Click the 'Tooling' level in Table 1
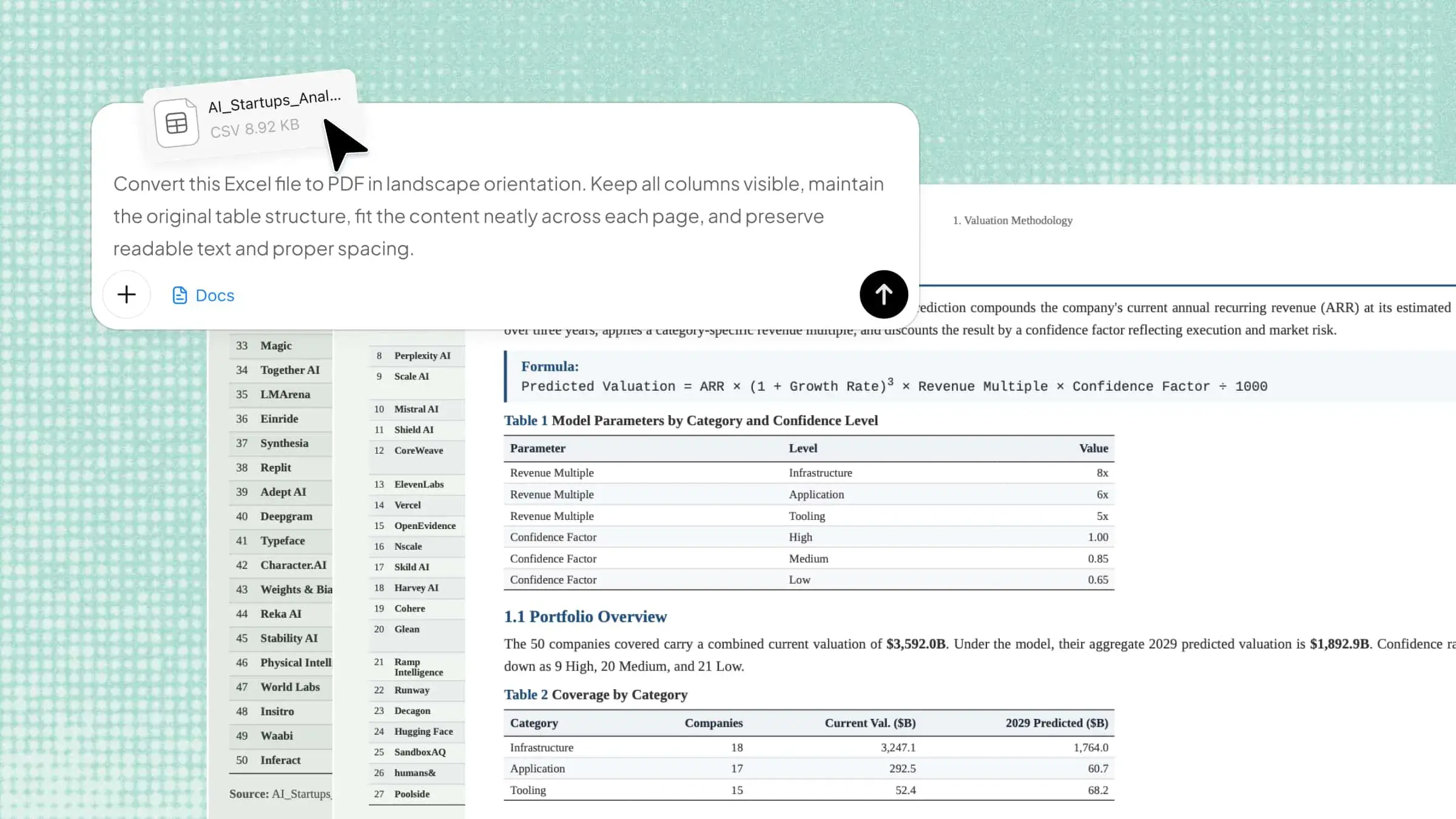The height and width of the screenshot is (819, 1456). tap(807, 516)
